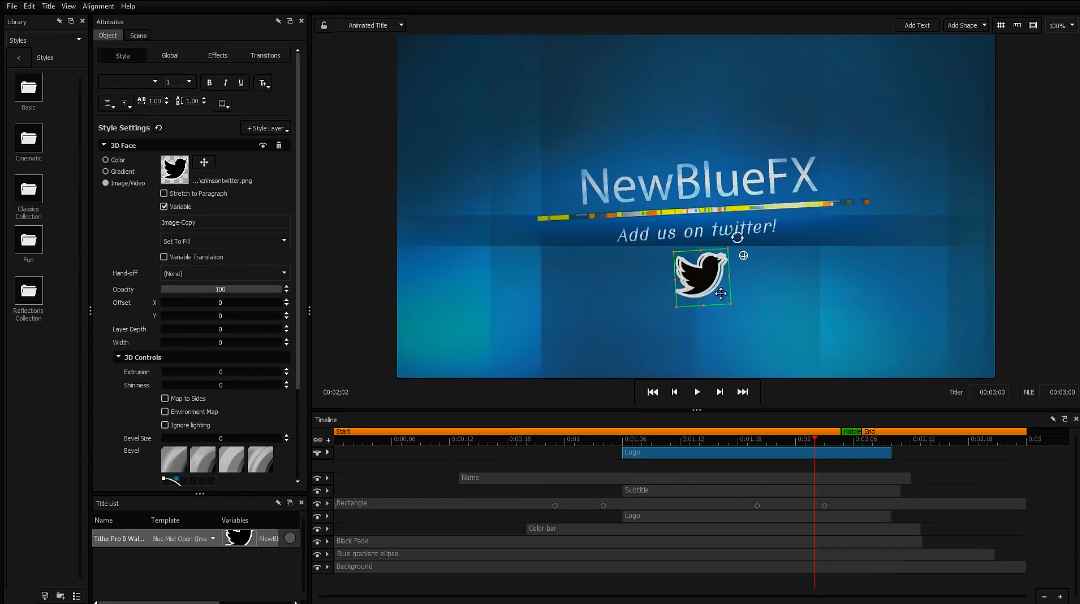Open the Help menu

(128, 6)
